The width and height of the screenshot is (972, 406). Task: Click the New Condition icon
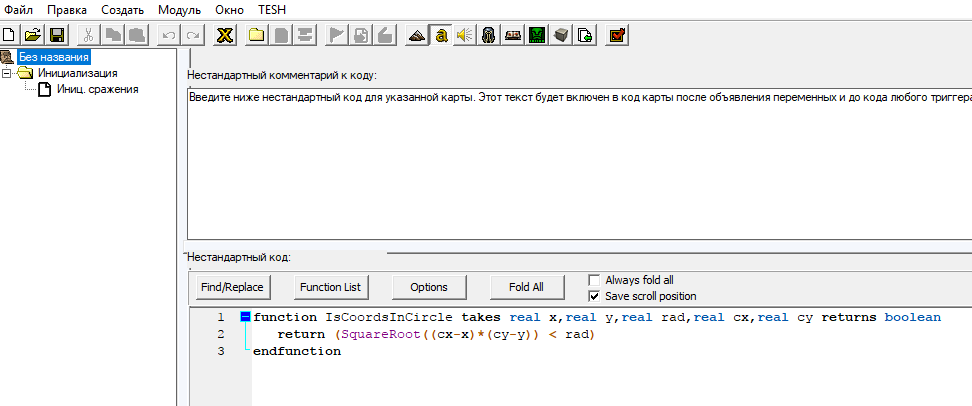click(x=361, y=35)
